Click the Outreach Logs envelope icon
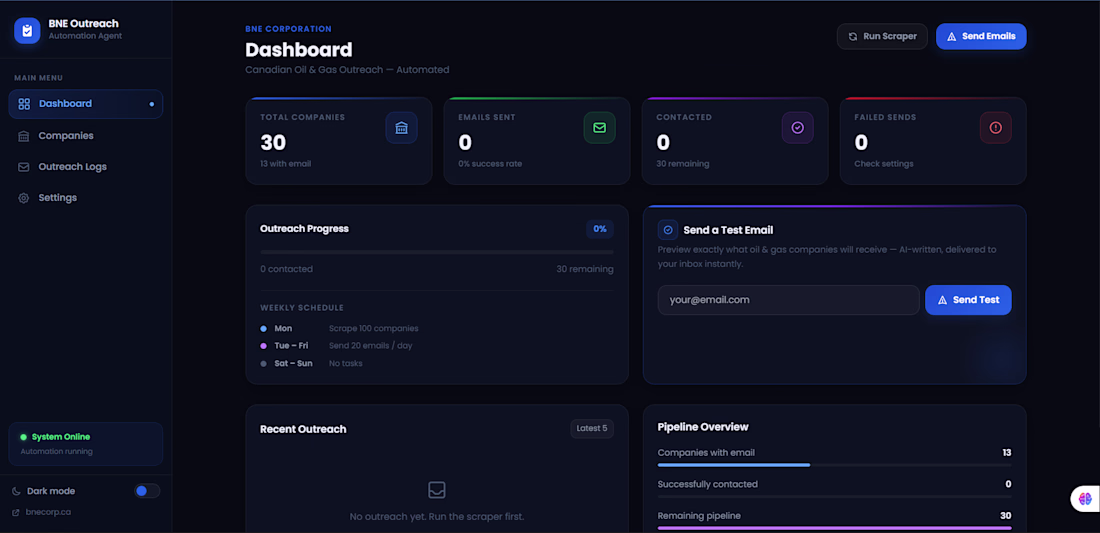Screen dimensions: 1100x533 coord(24,167)
